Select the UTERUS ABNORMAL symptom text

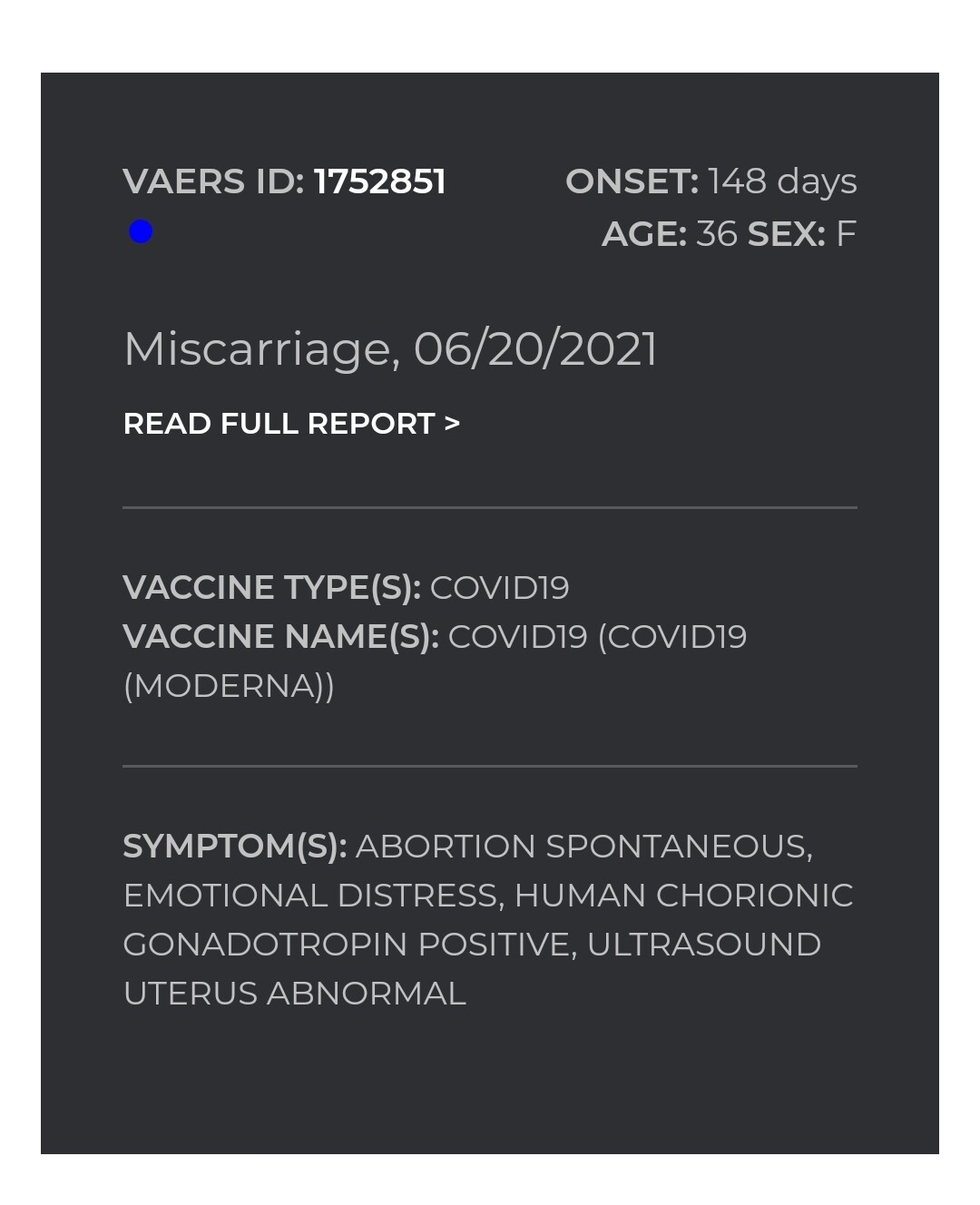coord(294,994)
